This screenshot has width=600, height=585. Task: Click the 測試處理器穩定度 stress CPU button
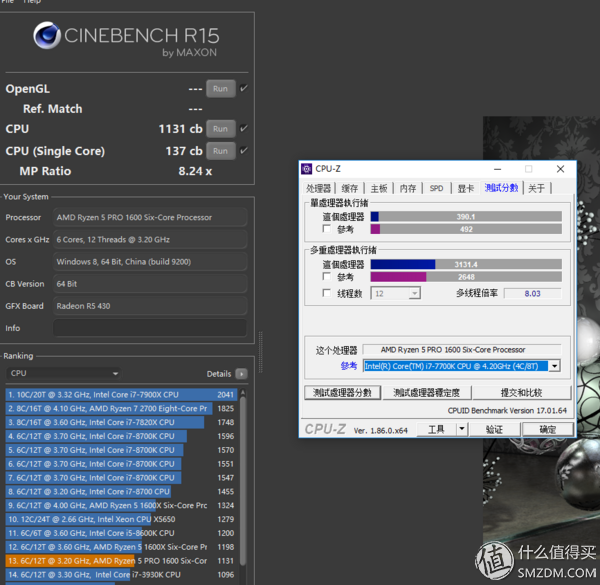click(426, 393)
